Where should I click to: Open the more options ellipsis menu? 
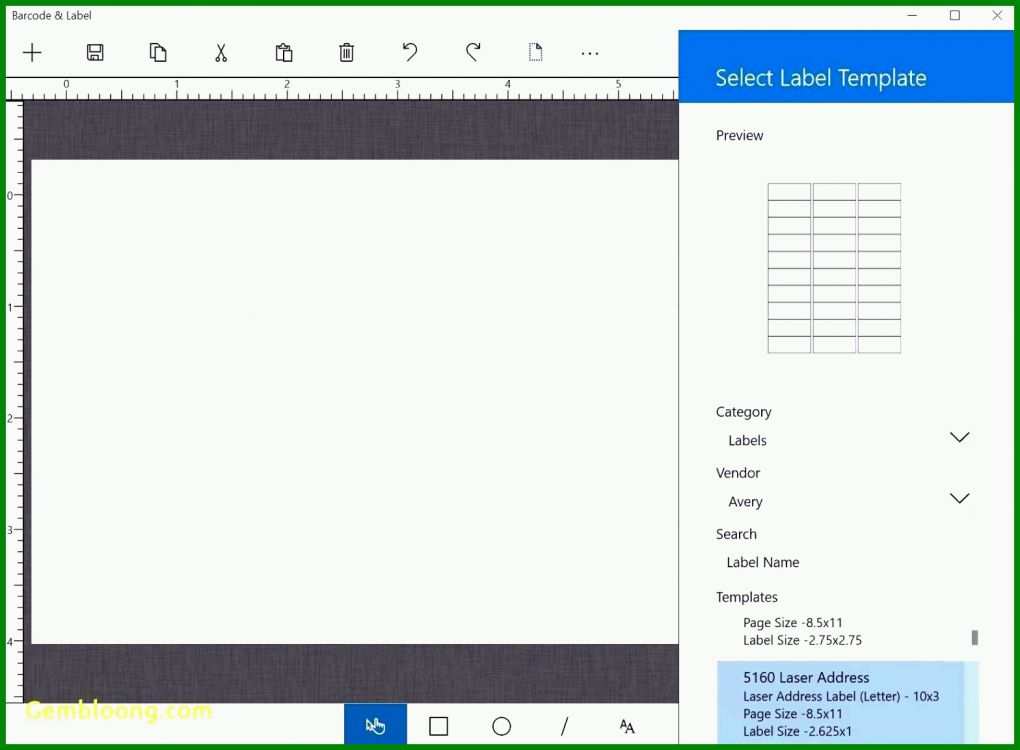(x=590, y=53)
